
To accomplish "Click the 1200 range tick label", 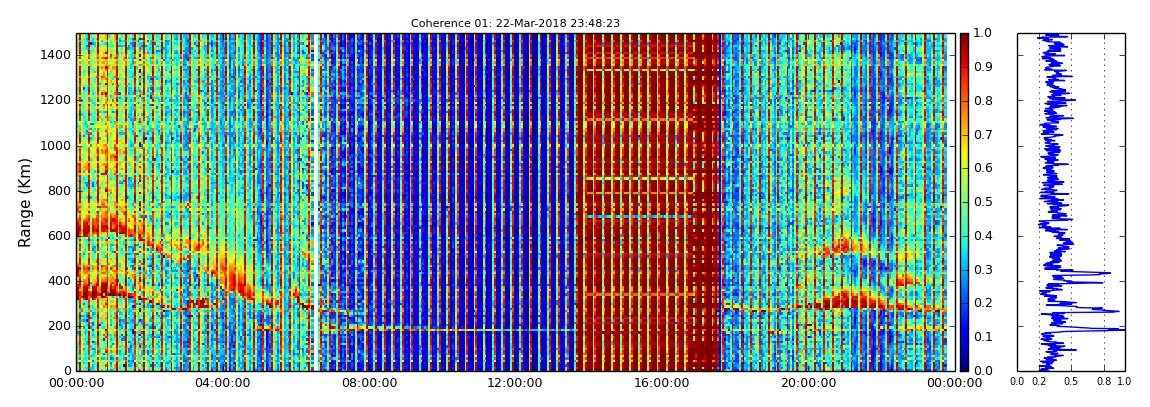I will pos(57,100).
